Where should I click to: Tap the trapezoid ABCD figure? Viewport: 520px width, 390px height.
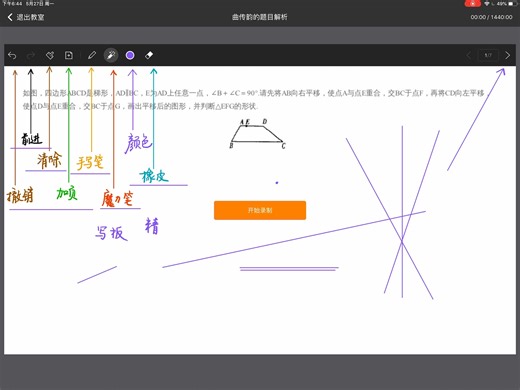point(257,134)
